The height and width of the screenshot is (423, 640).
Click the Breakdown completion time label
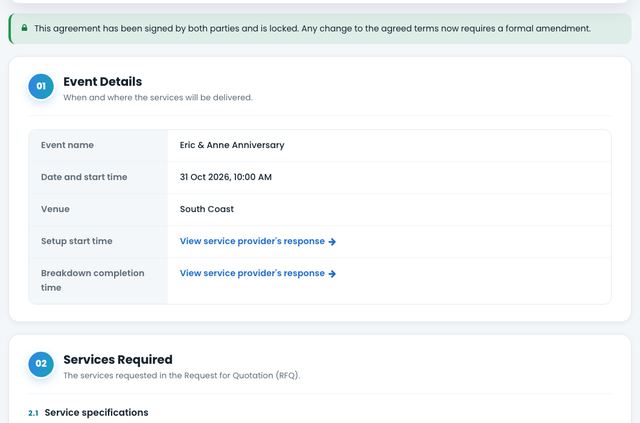93,280
